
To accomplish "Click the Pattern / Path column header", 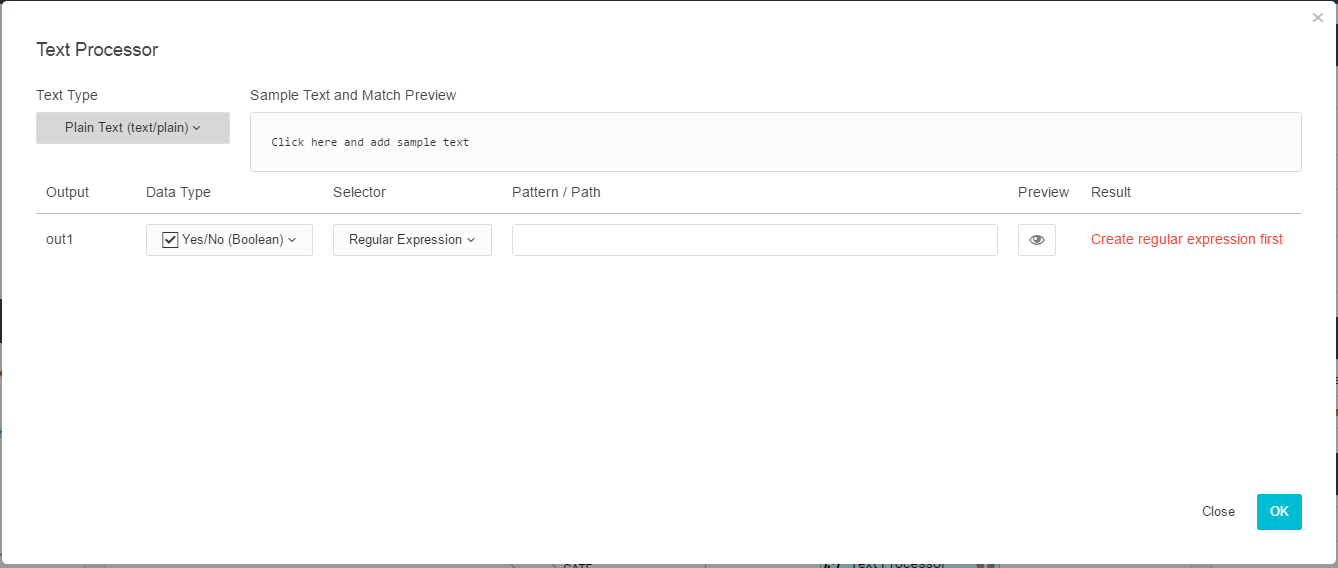I will [556, 192].
